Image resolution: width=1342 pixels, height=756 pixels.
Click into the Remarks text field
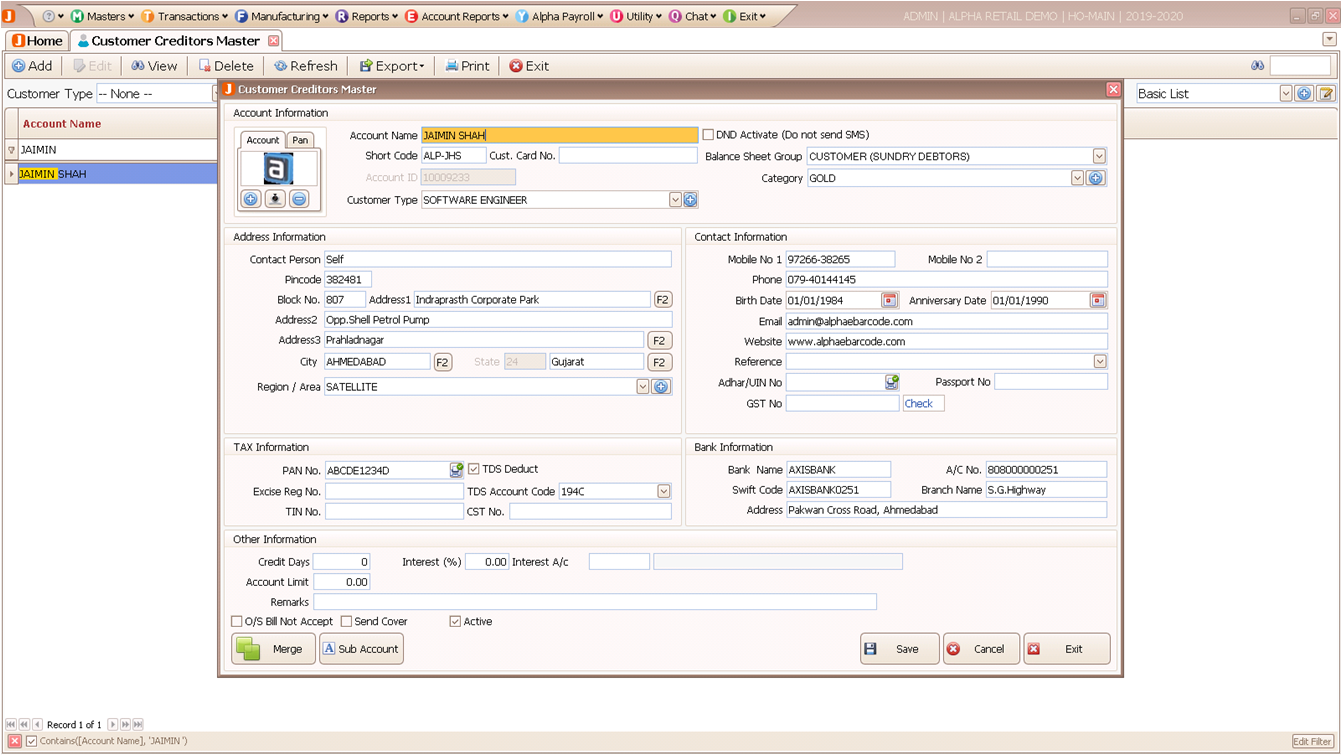point(594,602)
